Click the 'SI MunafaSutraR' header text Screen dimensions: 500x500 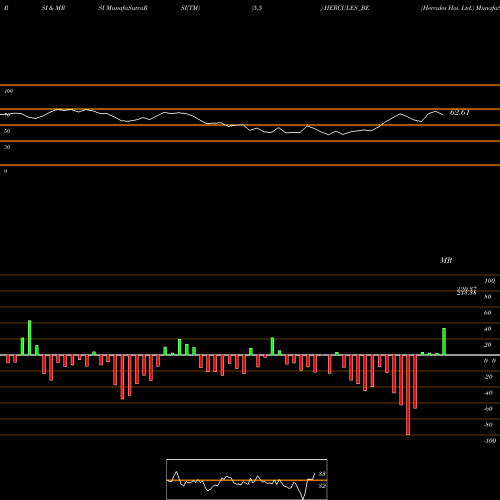[x=123, y=8]
